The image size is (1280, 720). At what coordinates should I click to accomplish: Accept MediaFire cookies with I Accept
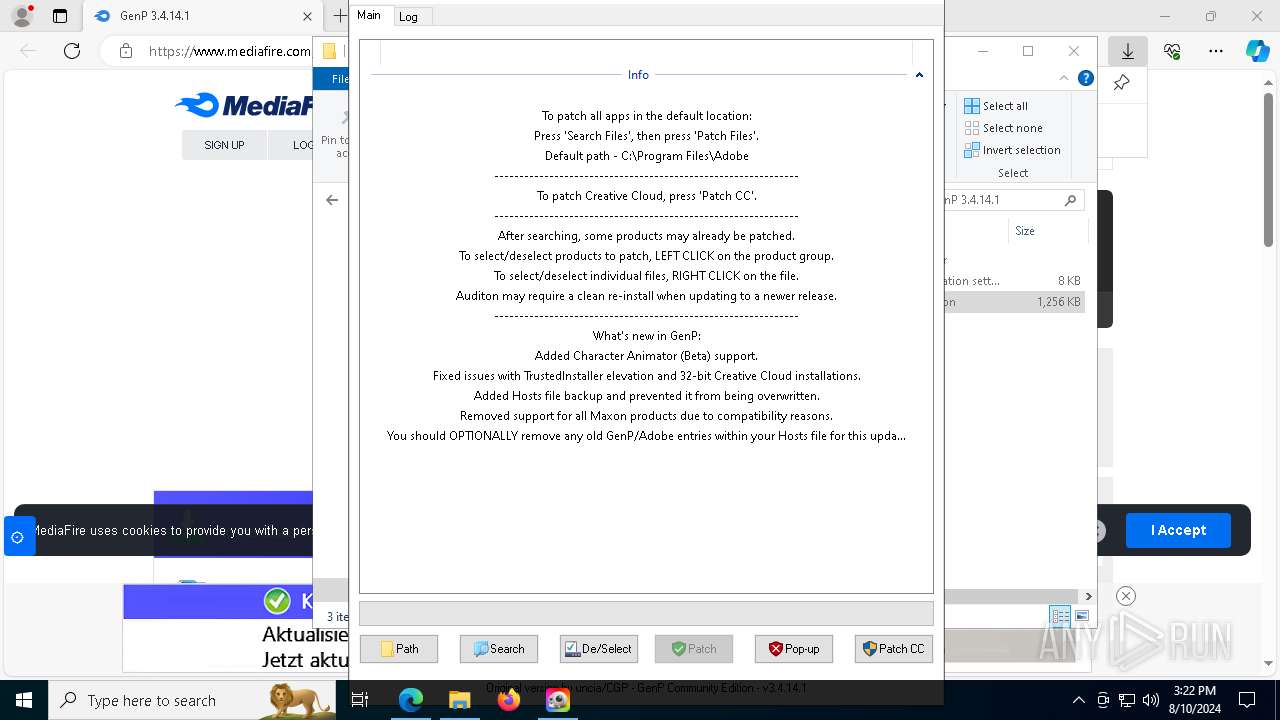click(1178, 530)
